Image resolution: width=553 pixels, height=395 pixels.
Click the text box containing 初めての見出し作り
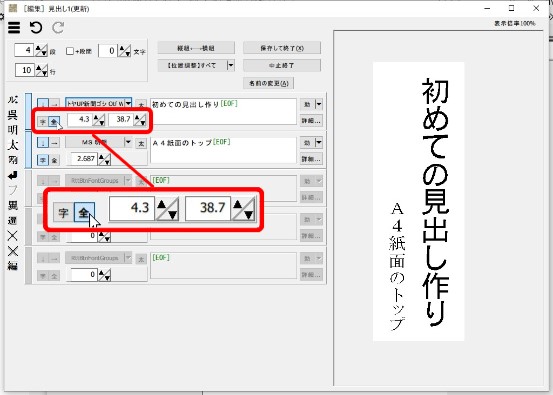[x=223, y=111]
